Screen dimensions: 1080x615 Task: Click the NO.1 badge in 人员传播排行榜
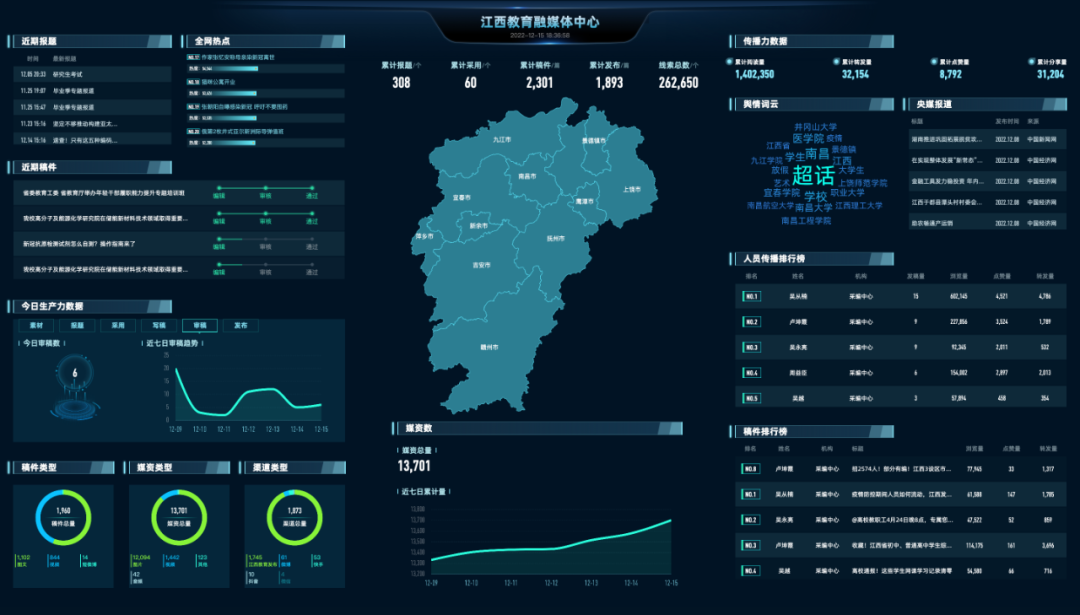tap(751, 296)
